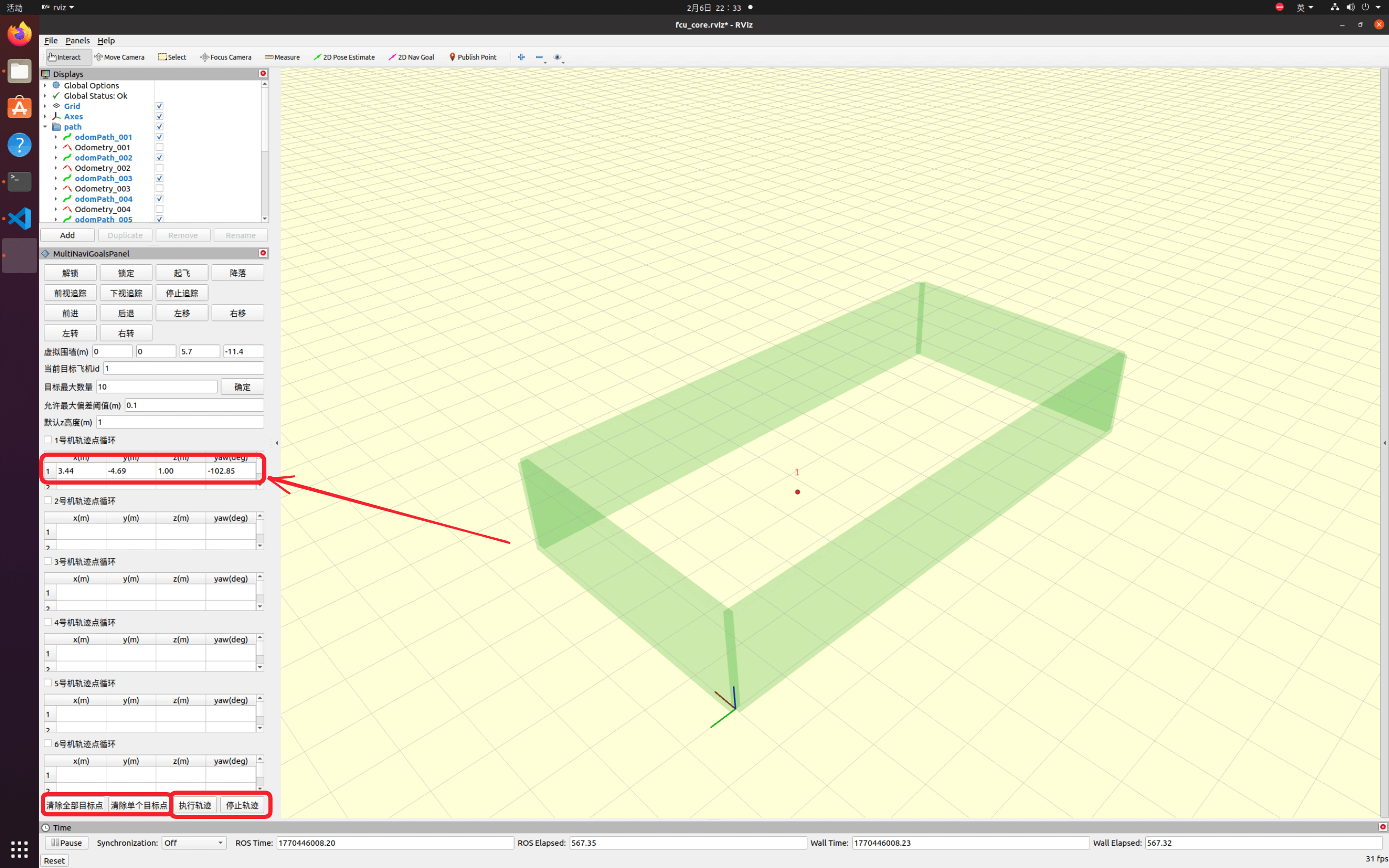Click the 降落 land button
Screen dimensions: 1389x868
(238, 272)
